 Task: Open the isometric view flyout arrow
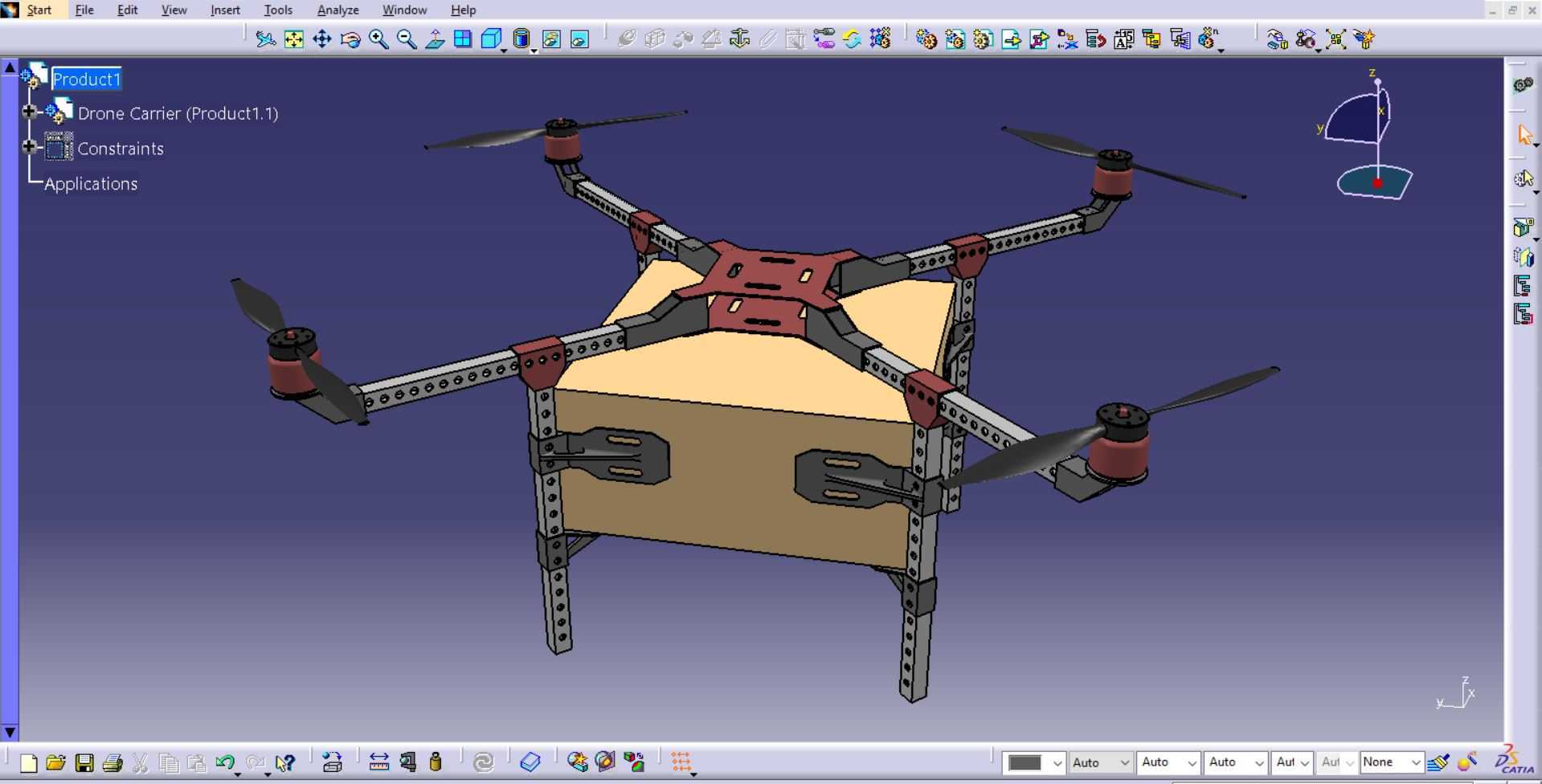click(x=504, y=51)
